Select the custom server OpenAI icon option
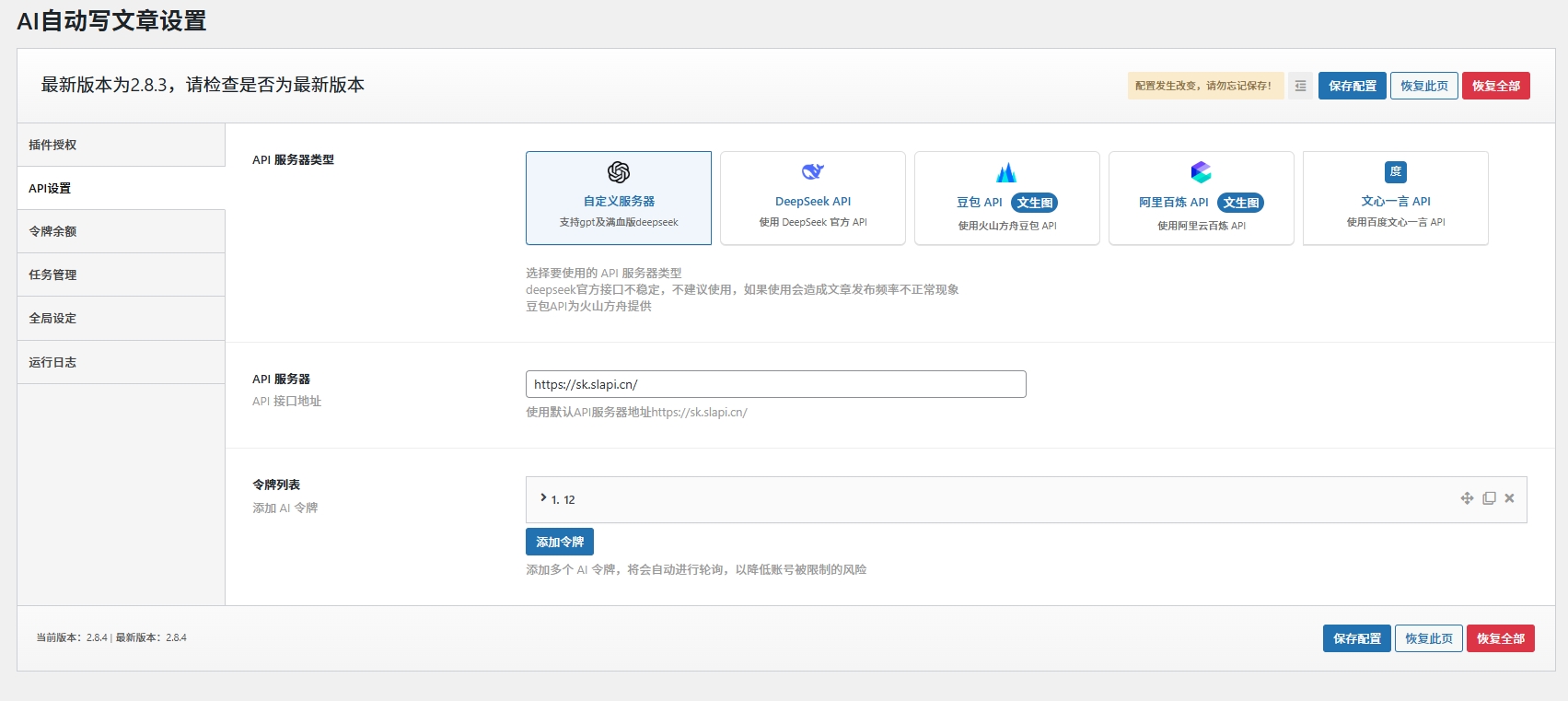Viewport: 1568px width, 701px height. 618,172
